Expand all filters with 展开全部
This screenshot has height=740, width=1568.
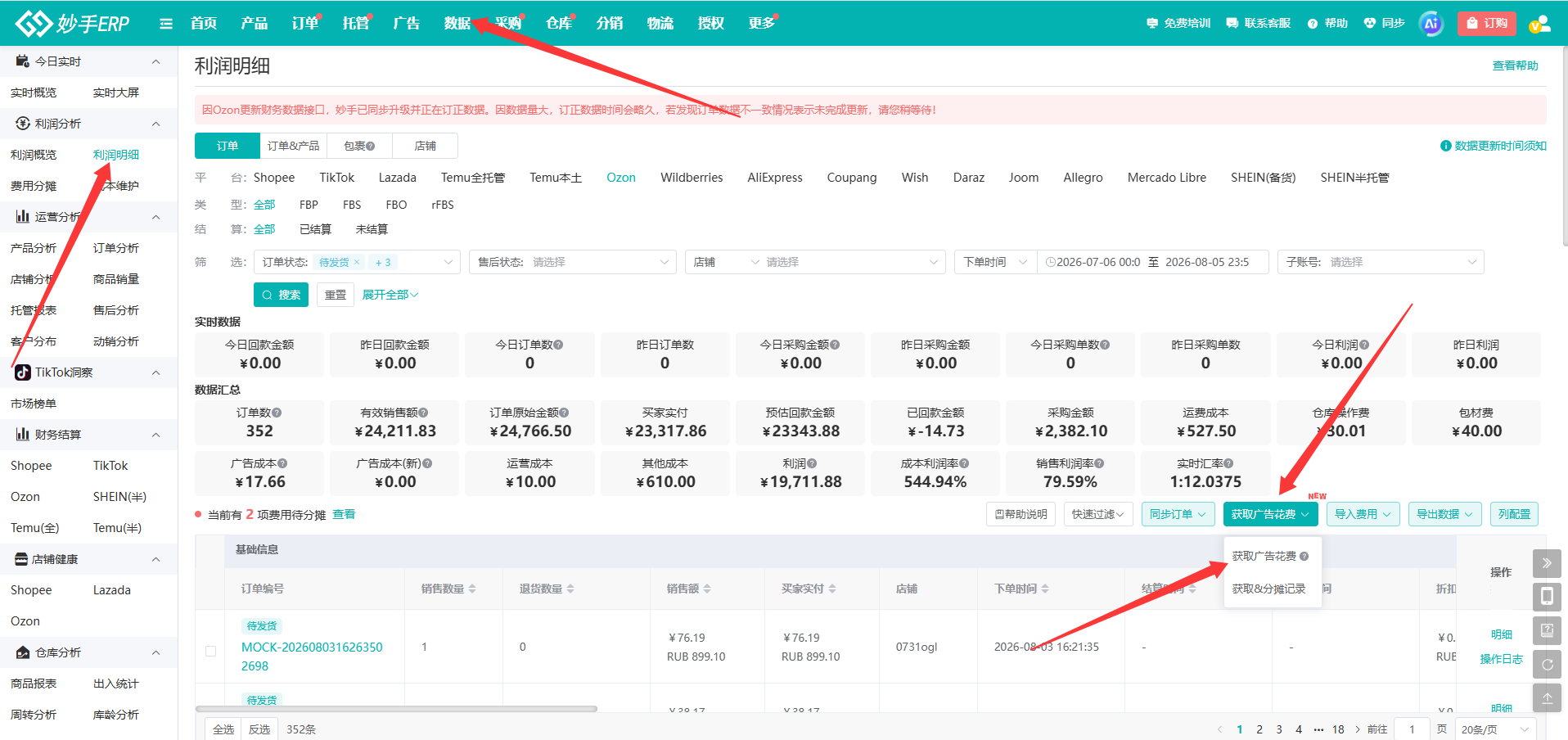(x=390, y=295)
